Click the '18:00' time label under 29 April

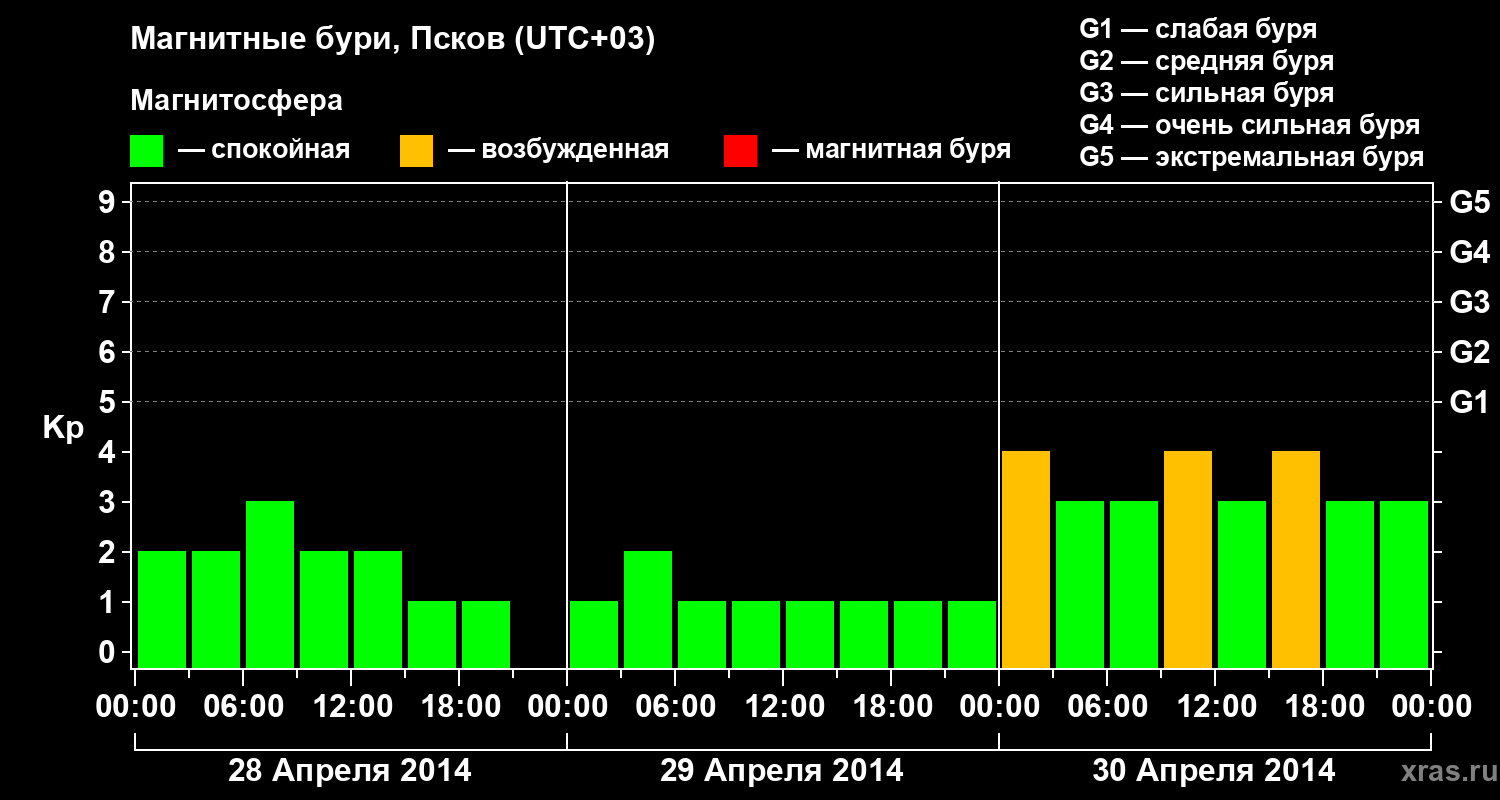[891, 707]
